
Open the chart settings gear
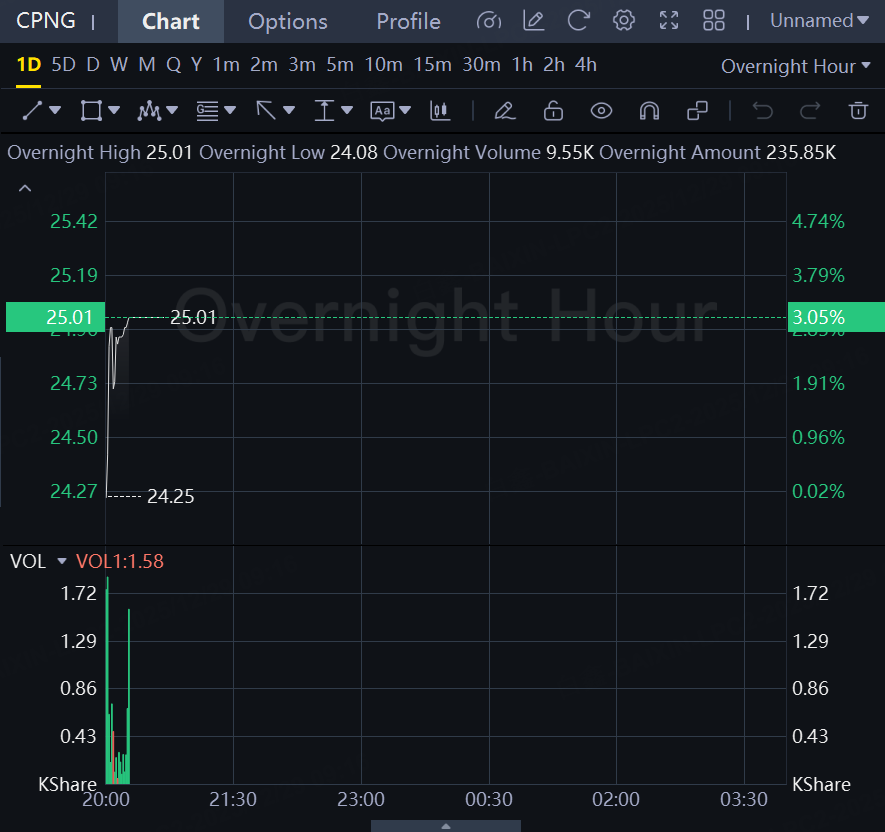(624, 21)
